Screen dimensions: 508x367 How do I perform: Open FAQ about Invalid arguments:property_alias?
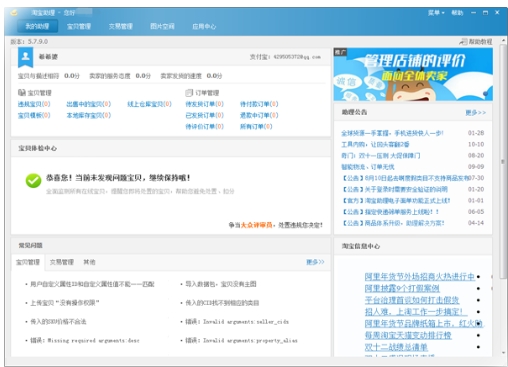click(241, 340)
